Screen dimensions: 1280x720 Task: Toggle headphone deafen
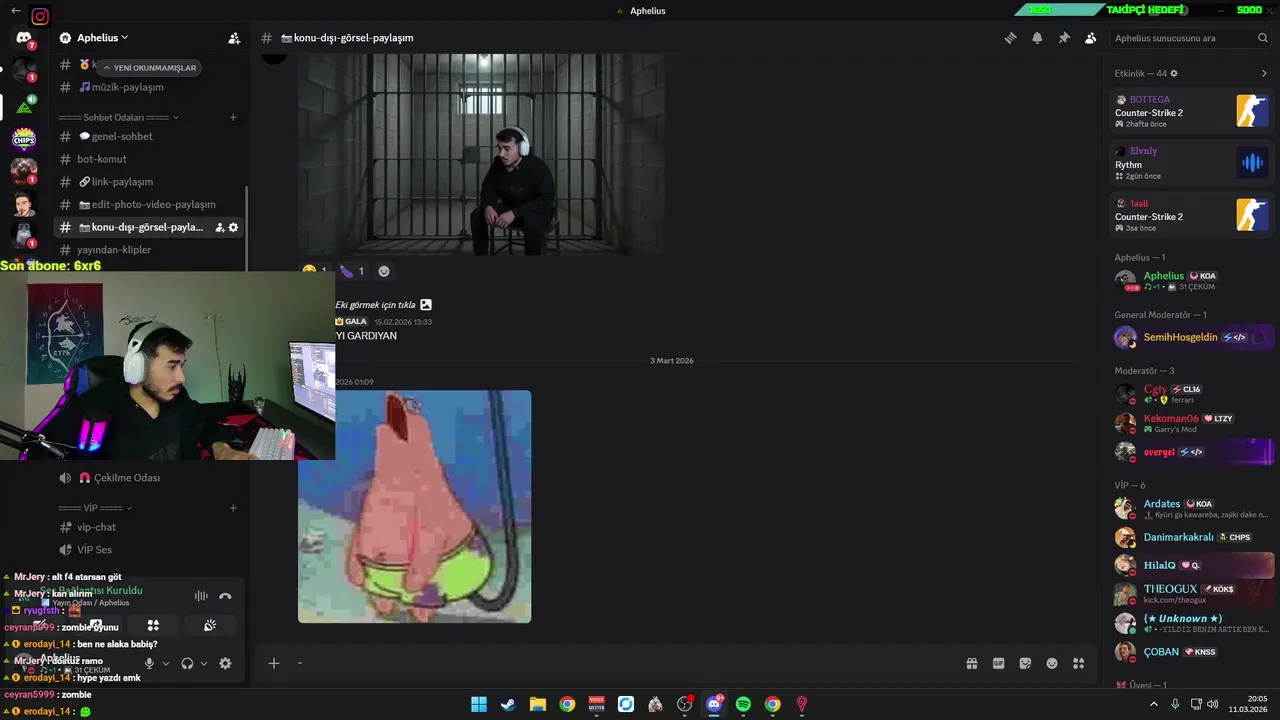187,663
